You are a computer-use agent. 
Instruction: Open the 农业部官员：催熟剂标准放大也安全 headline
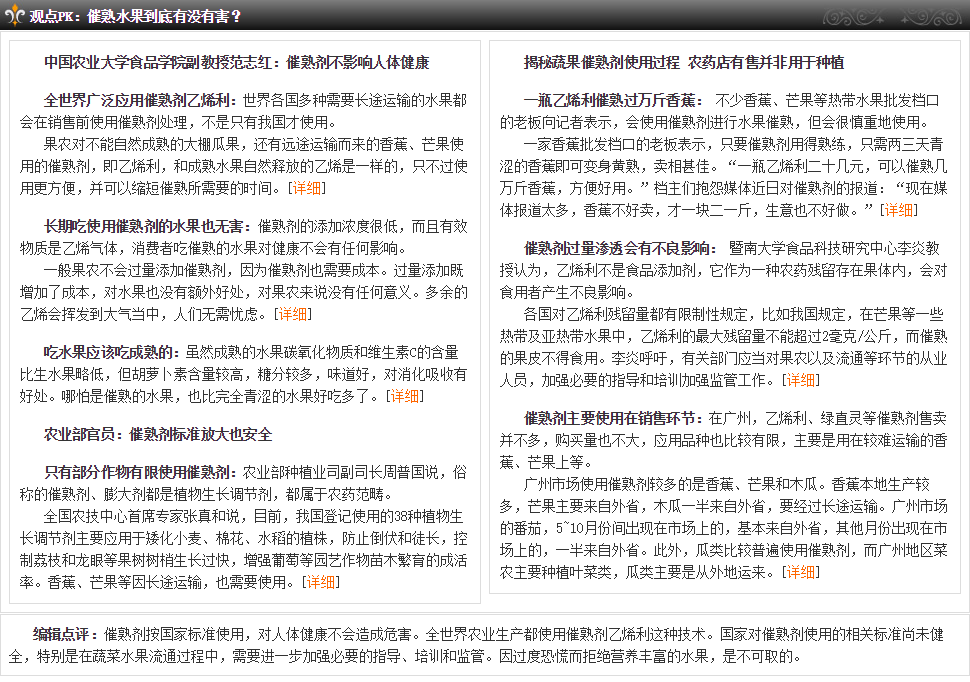click(158, 435)
